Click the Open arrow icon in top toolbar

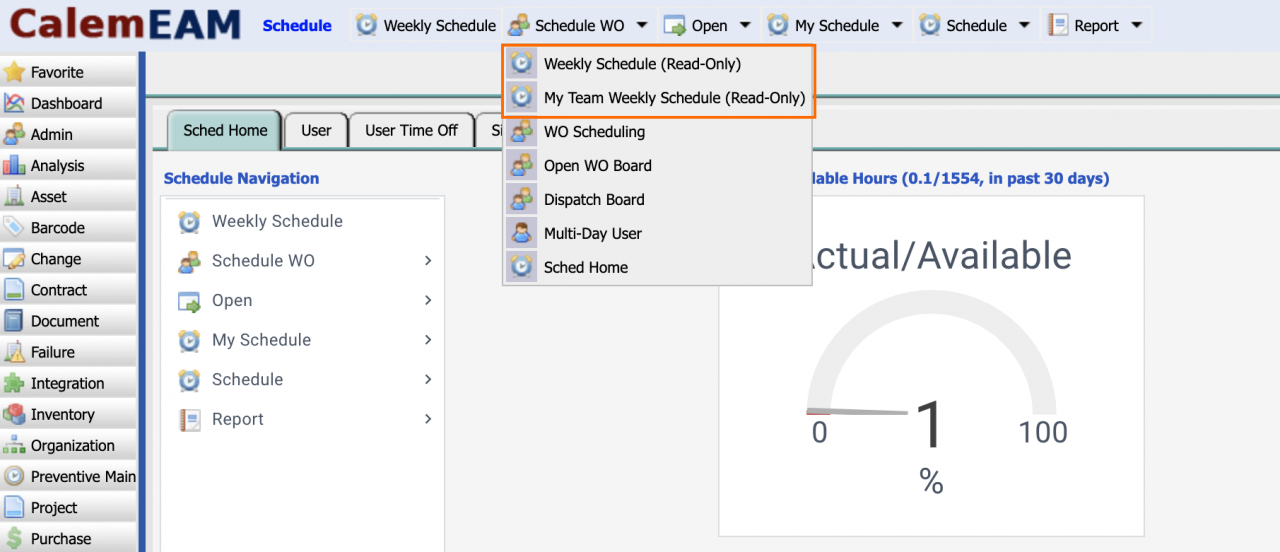point(675,25)
